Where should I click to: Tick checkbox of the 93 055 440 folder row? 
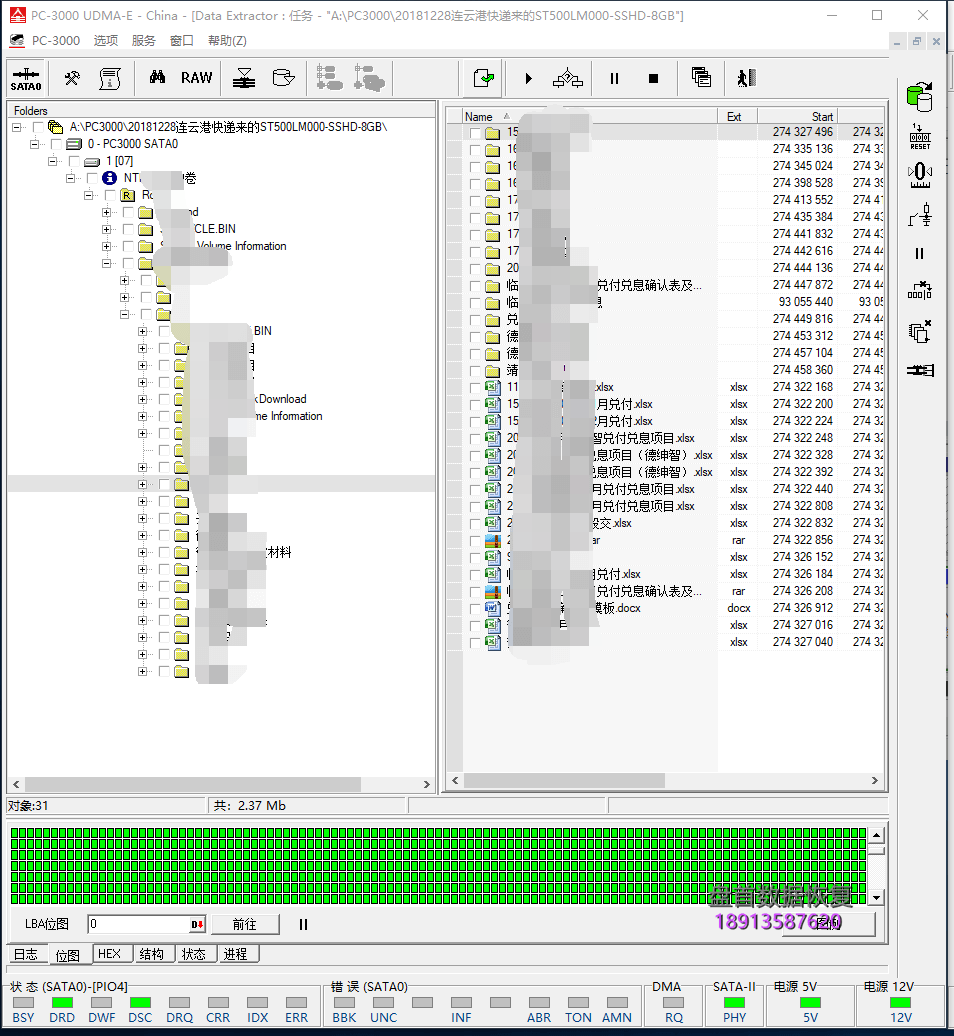click(x=475, y=302)
